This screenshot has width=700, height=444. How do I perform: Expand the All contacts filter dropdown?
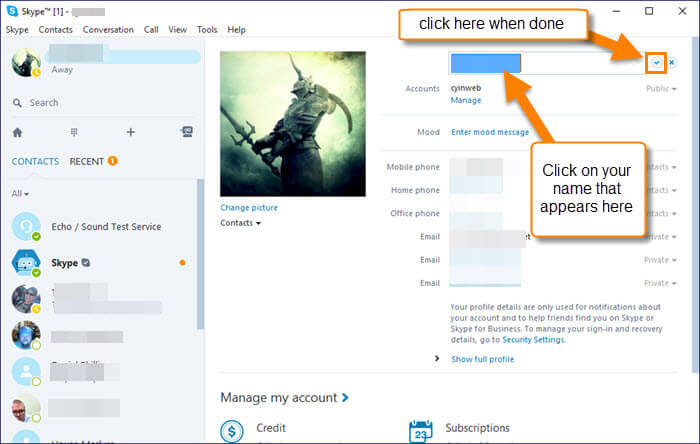pyautogui.click(x=20, y=194)
